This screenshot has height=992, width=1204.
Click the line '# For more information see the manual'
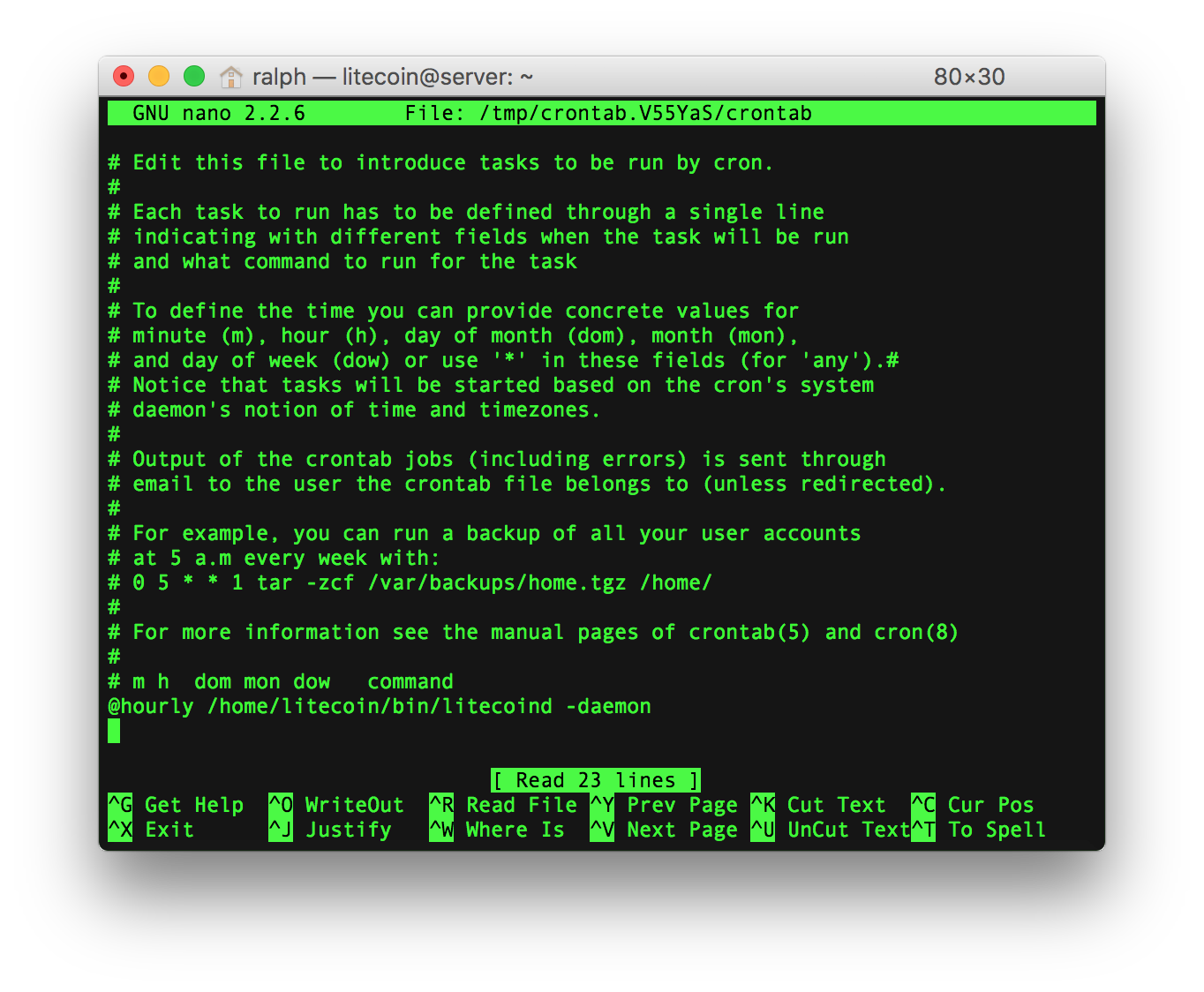(533, 632)
